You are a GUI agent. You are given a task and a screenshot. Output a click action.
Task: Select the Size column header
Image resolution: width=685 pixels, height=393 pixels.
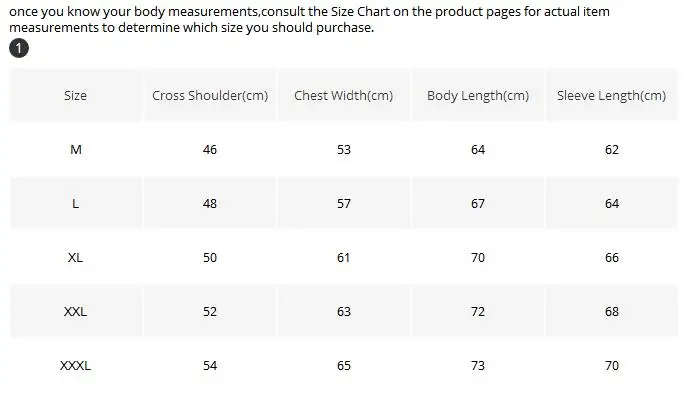pos(76,95)
